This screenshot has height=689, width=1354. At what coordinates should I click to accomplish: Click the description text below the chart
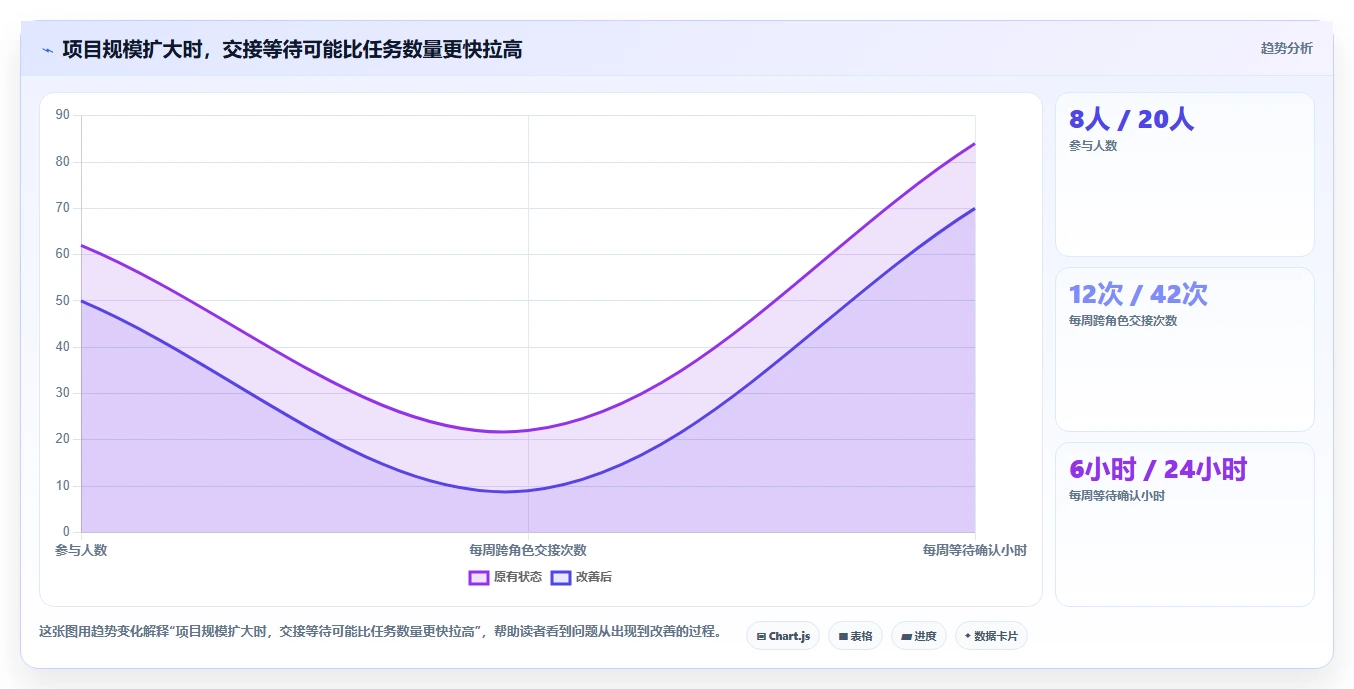(x=380, y=632)
